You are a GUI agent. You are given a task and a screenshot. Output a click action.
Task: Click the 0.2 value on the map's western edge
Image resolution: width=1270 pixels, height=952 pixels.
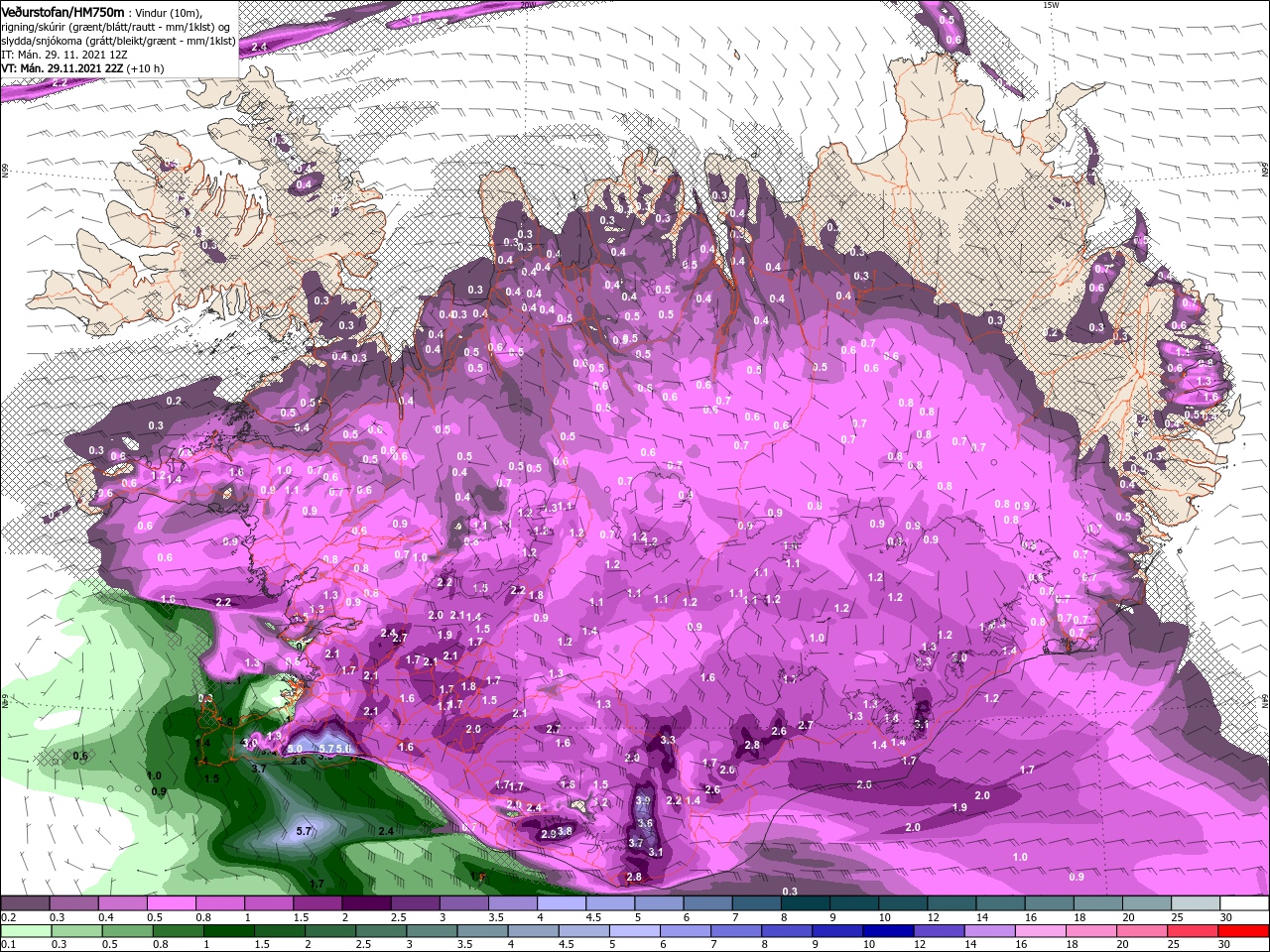175,401
